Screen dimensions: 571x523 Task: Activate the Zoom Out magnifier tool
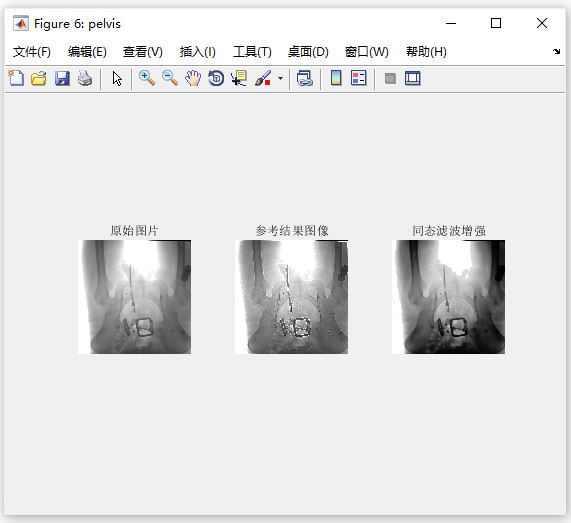[x=170, y=78]
